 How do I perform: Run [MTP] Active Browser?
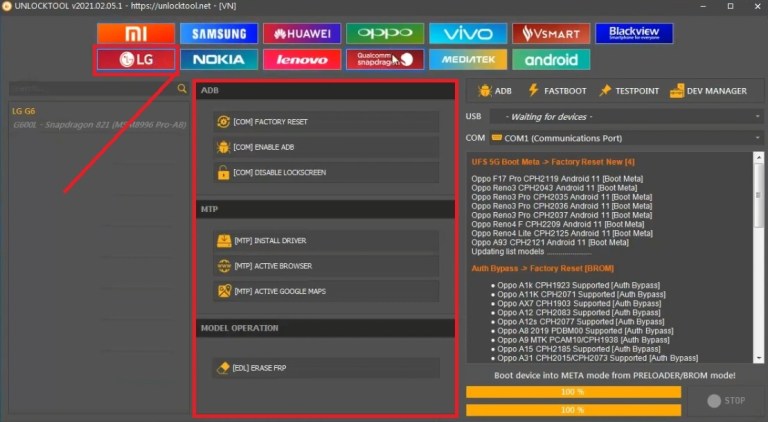326,266
